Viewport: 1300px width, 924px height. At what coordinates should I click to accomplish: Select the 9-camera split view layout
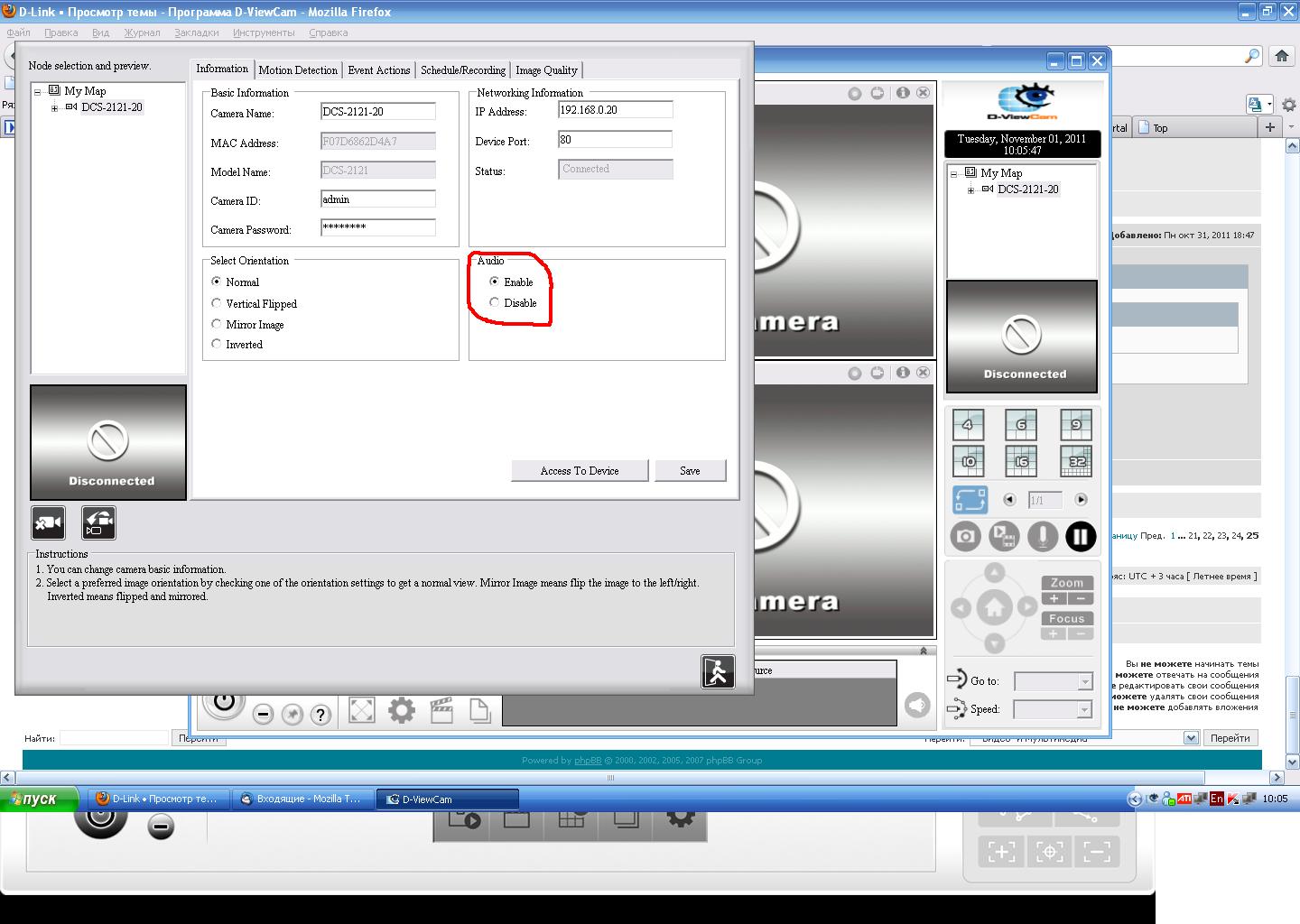click(x=1075, y=425)
